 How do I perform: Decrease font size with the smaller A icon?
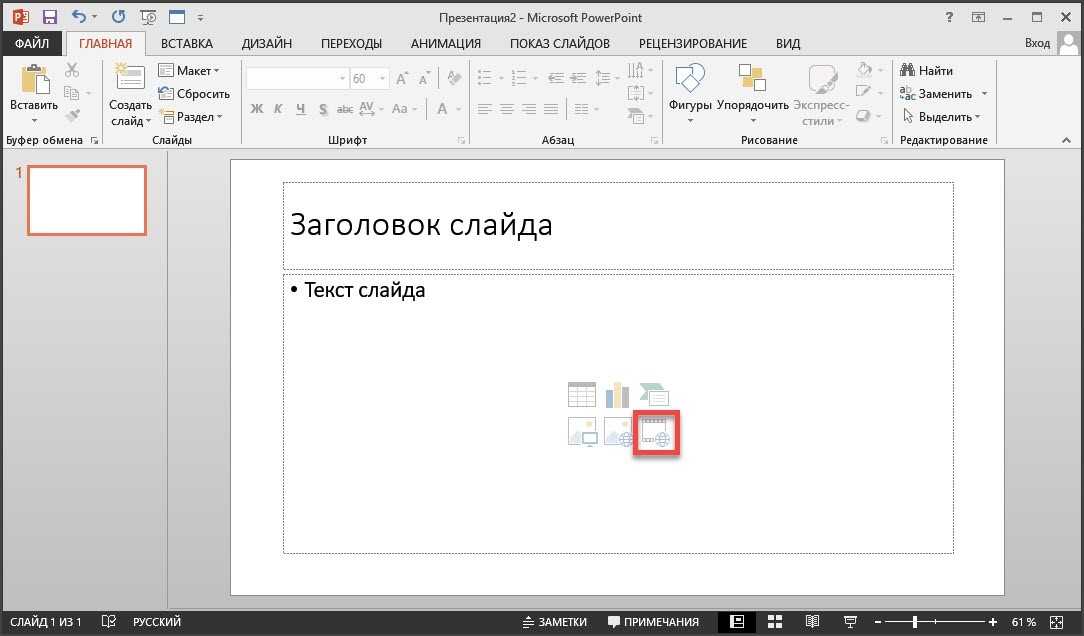(424, 78)
